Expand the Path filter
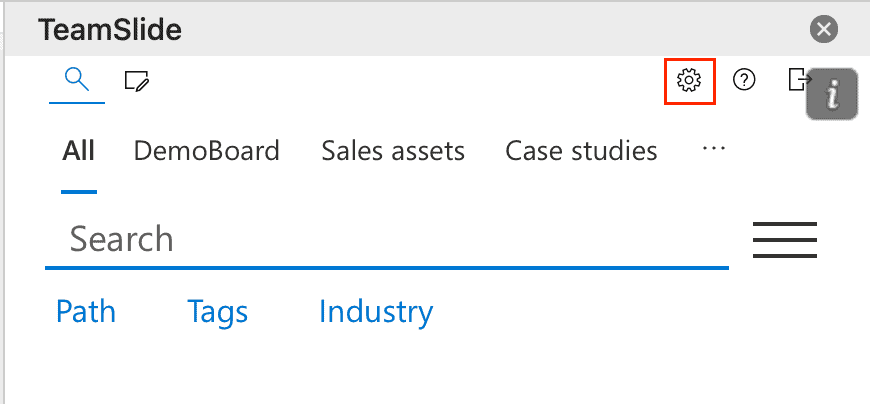The height and width of the screenshot is (404, 870). 86,311
